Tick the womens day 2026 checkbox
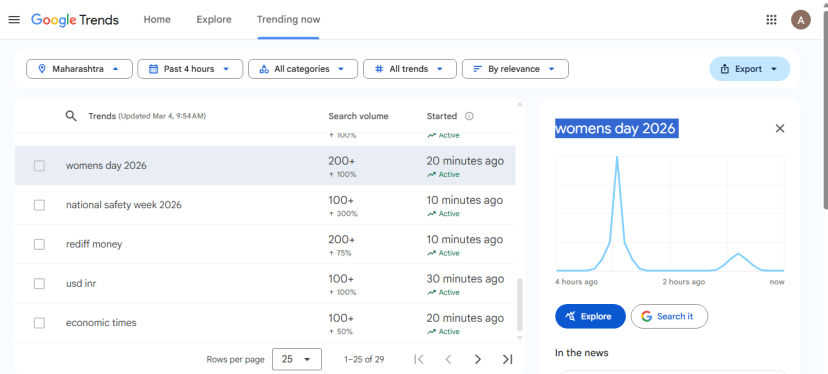The width and height of the screenshot is (828, 374). (x=39, y=165)
